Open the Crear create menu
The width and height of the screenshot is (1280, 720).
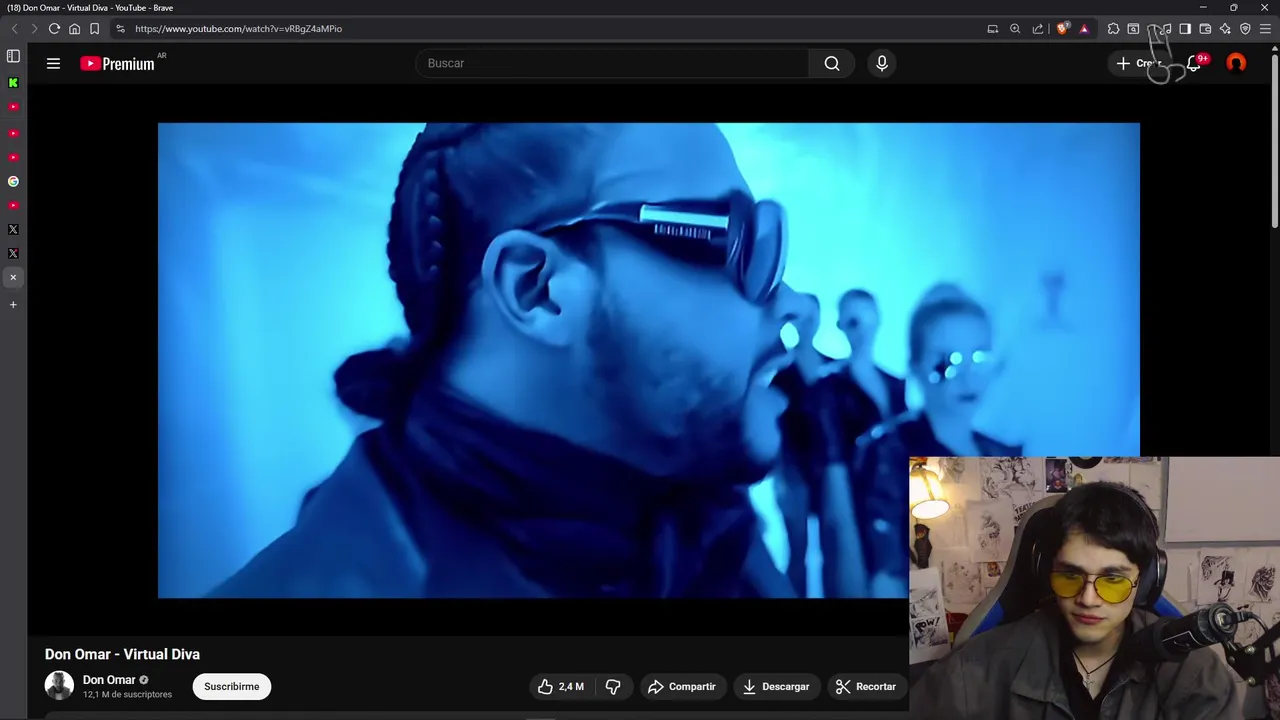tap(1140, 63)
